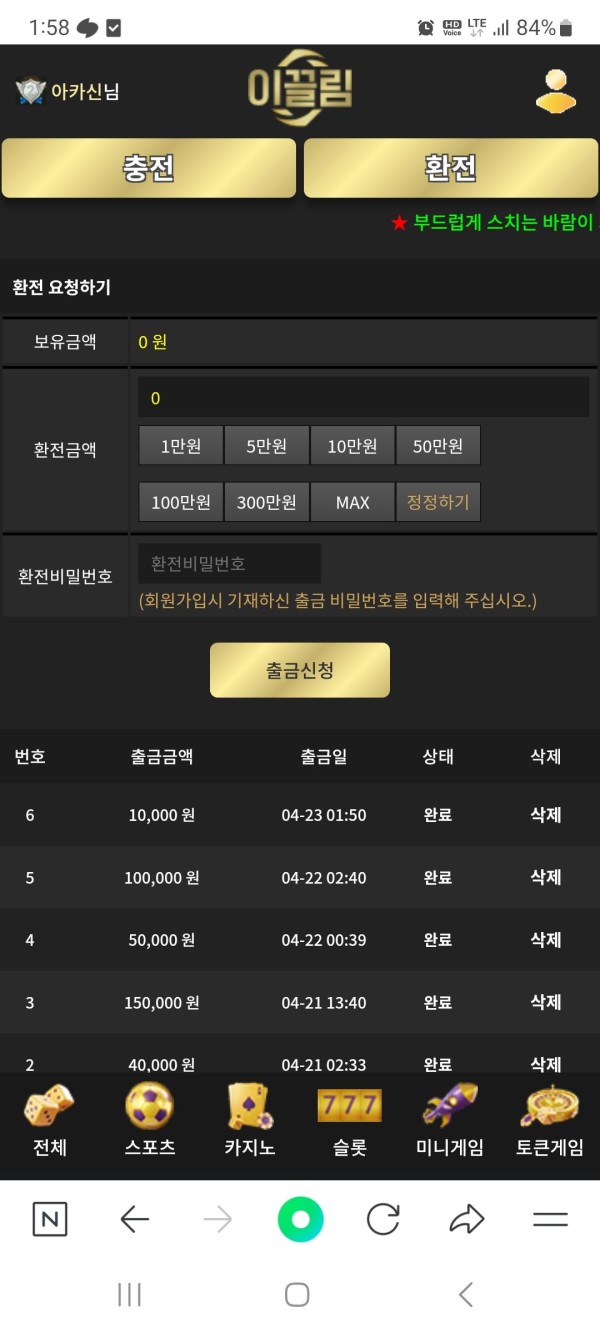The width and height of the screenshot is (600, 1333).
Task: Open the 스포츠 soccer ball icon
Action: (150, 1108)
